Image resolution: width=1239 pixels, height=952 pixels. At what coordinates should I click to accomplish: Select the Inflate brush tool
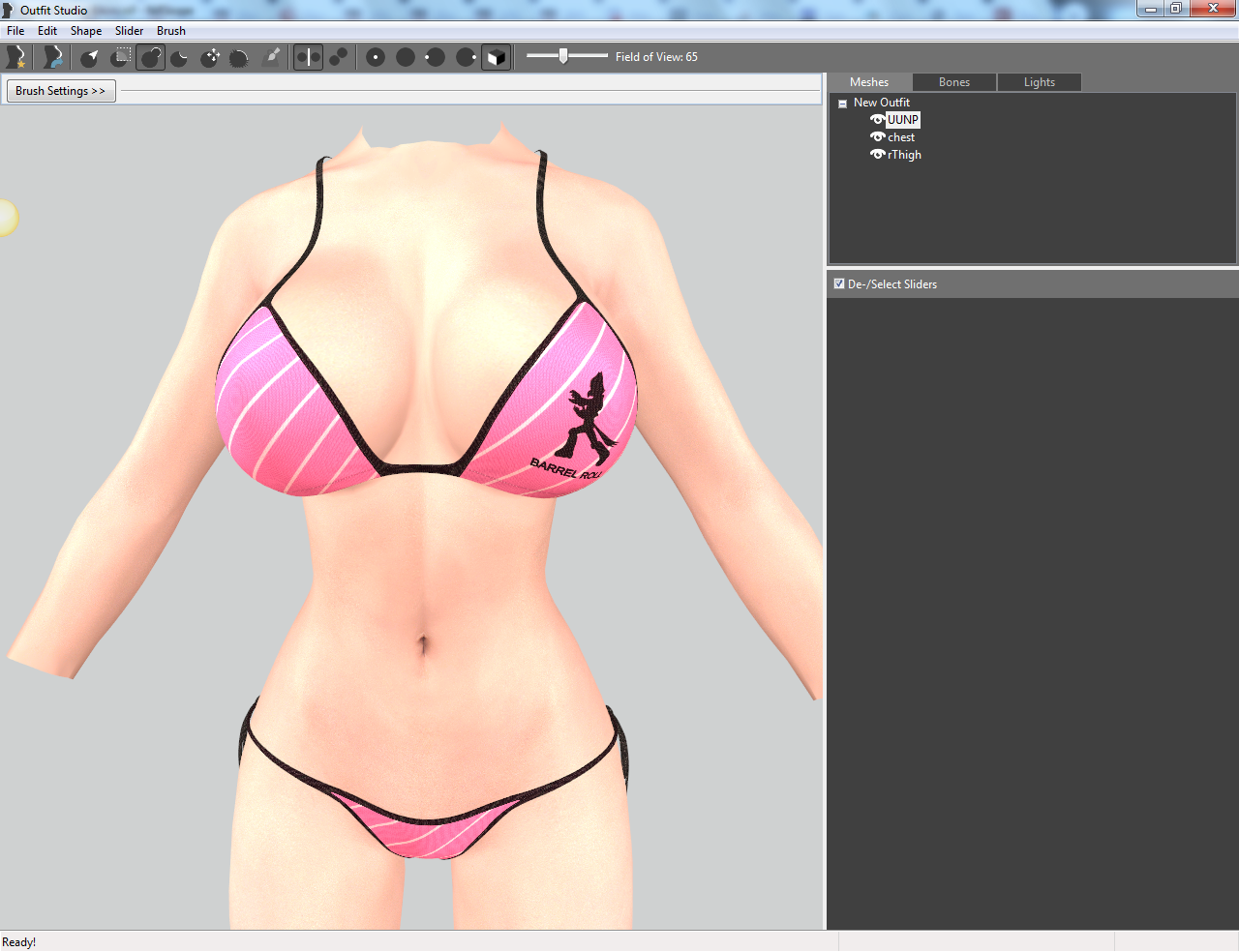(151, 57)
